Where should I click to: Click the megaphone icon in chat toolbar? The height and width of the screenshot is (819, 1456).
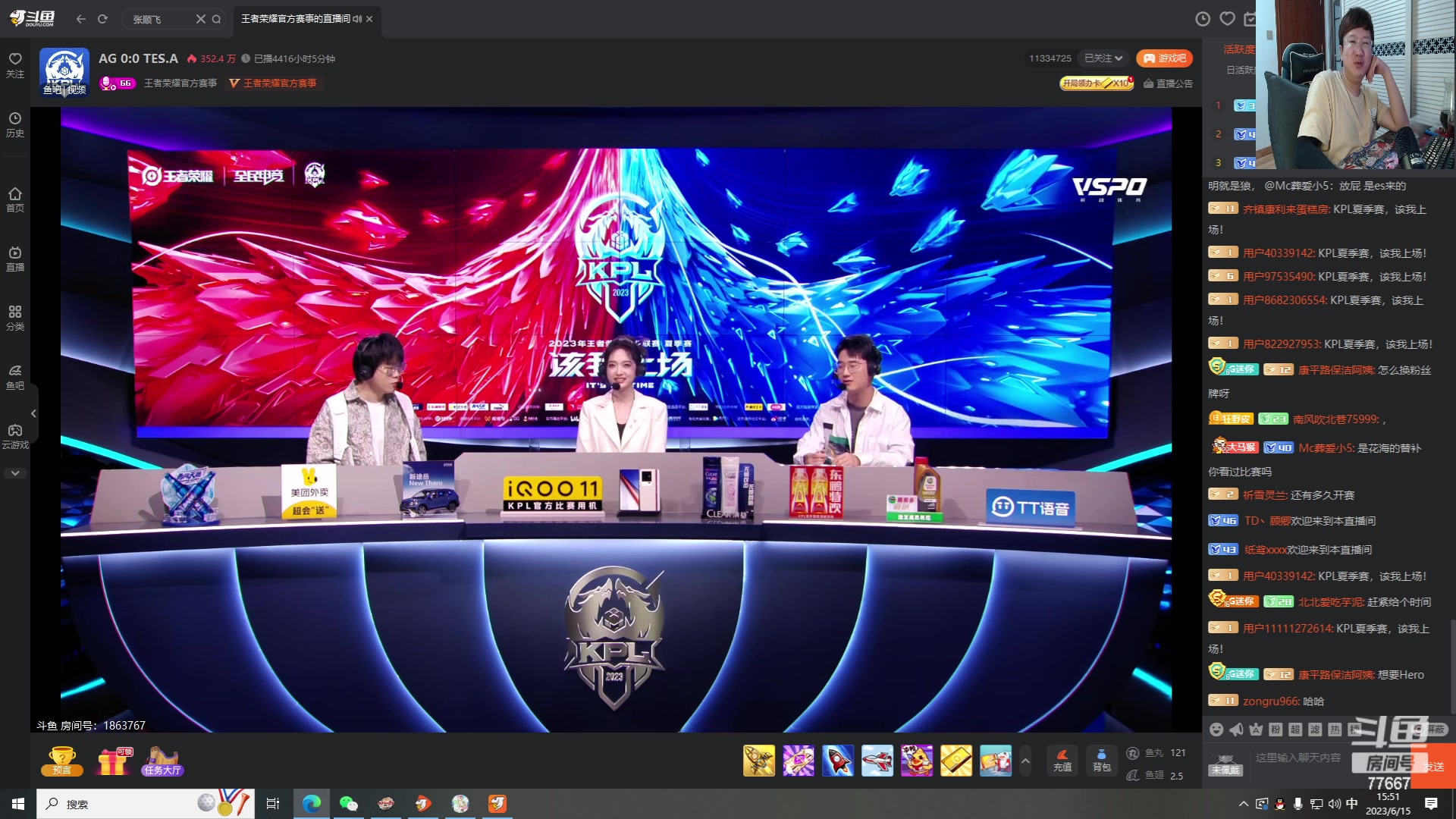(1236, 730)
